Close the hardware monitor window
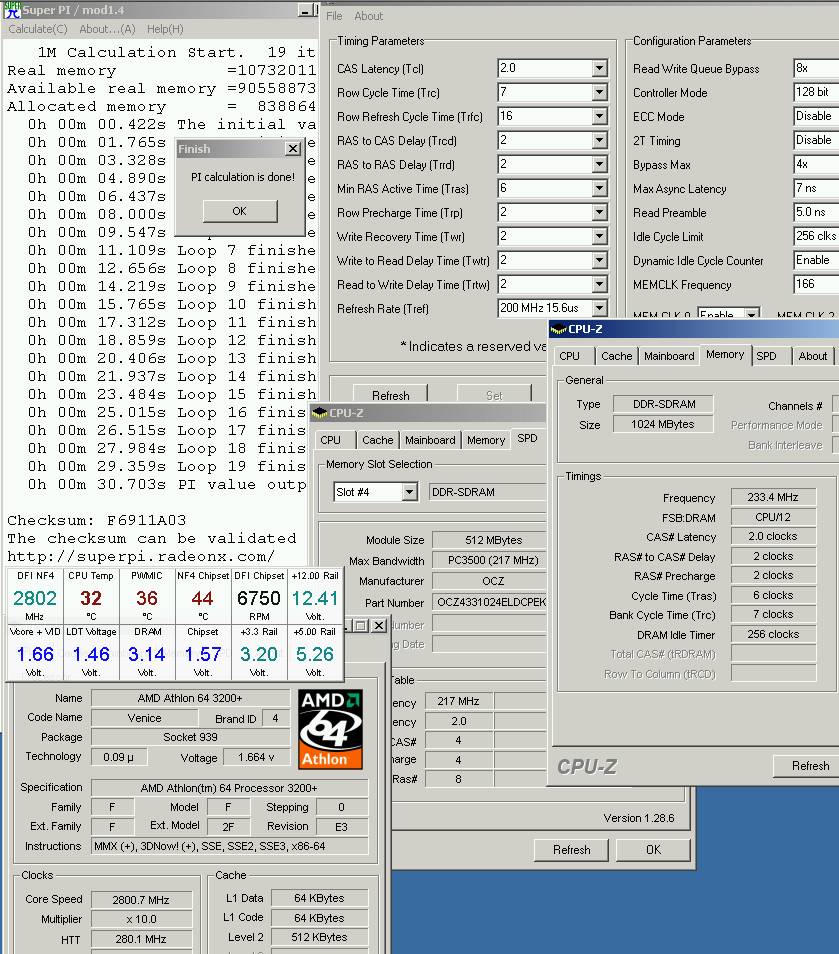This screenshot has height=954, width=839. point(379,625)
